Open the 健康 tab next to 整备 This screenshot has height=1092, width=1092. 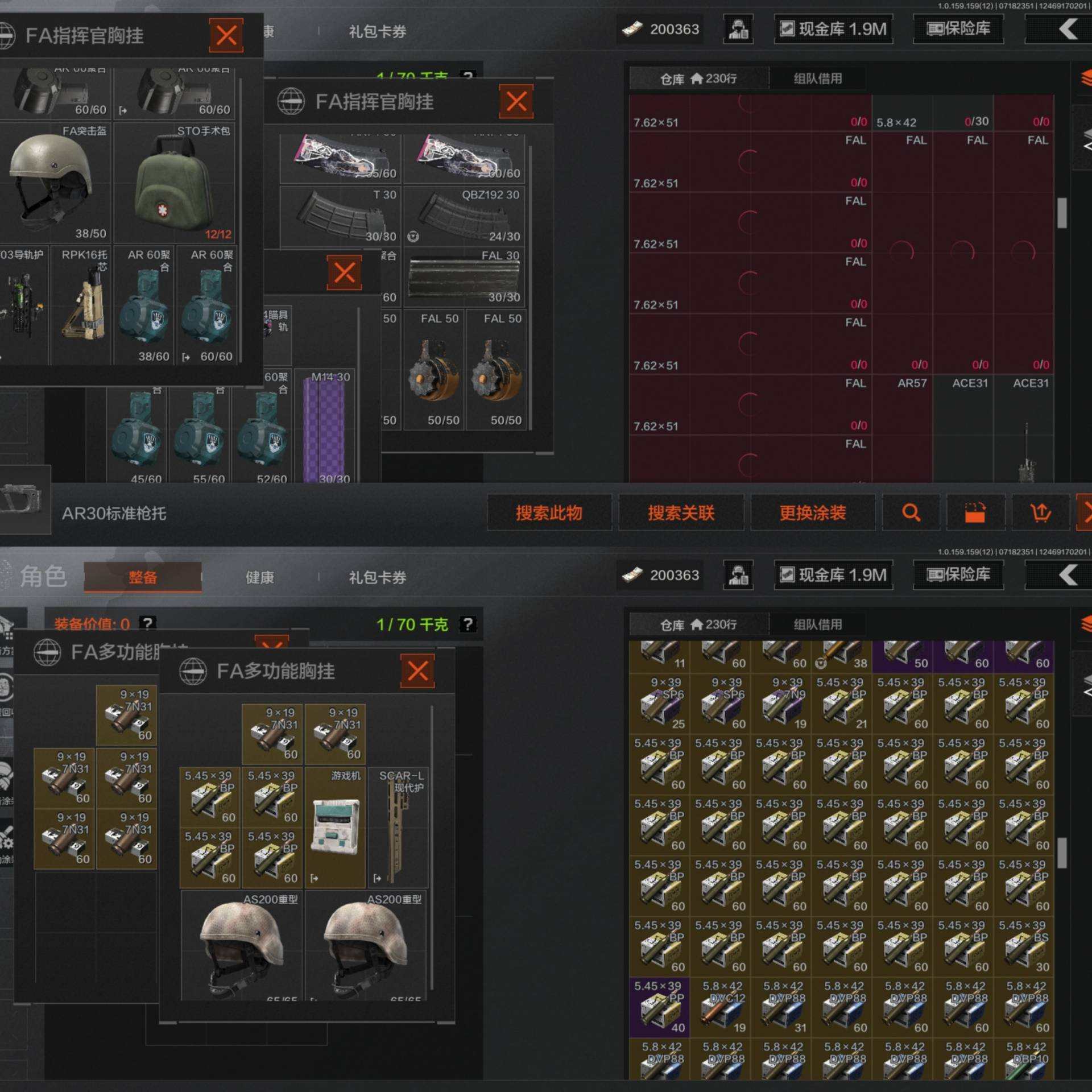[259, 577]
